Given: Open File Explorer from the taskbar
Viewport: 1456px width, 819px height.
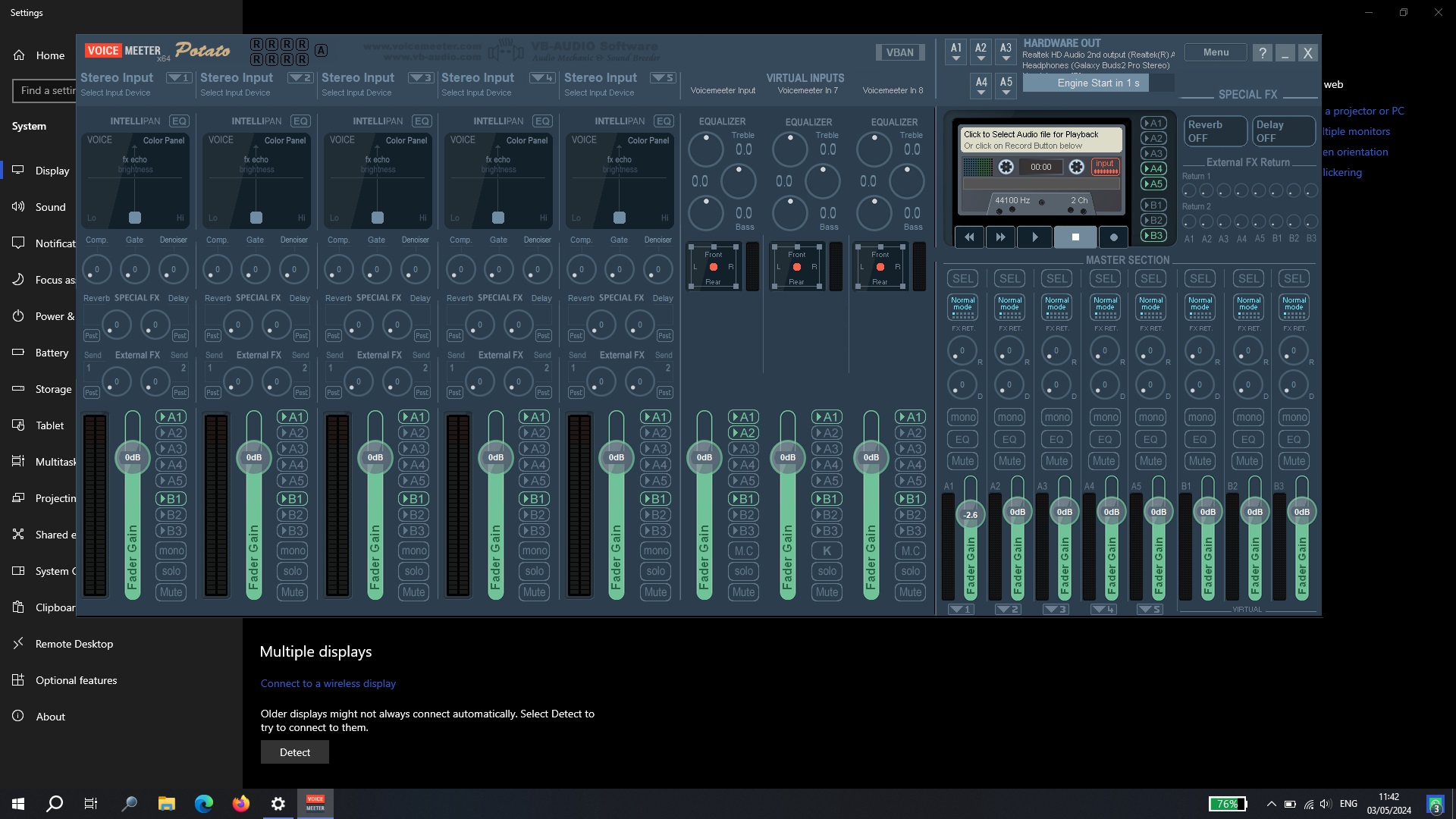Looking at the screenshot, I should pyautogui.click(x=167, y=804).
